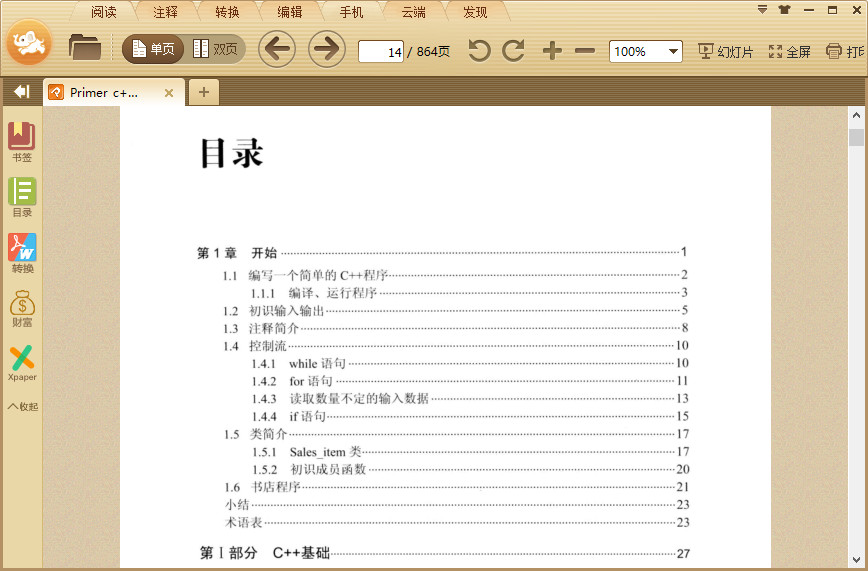Viewport: 868px width, 571px height.
Task: Open the table of contents panel 目录
Action: (22, 197)
